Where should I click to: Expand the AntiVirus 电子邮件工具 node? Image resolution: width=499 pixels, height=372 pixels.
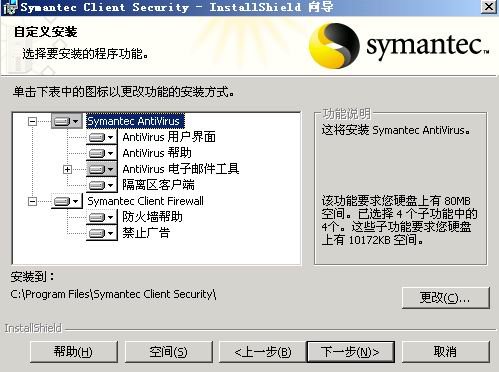click(x=67, y=169)
